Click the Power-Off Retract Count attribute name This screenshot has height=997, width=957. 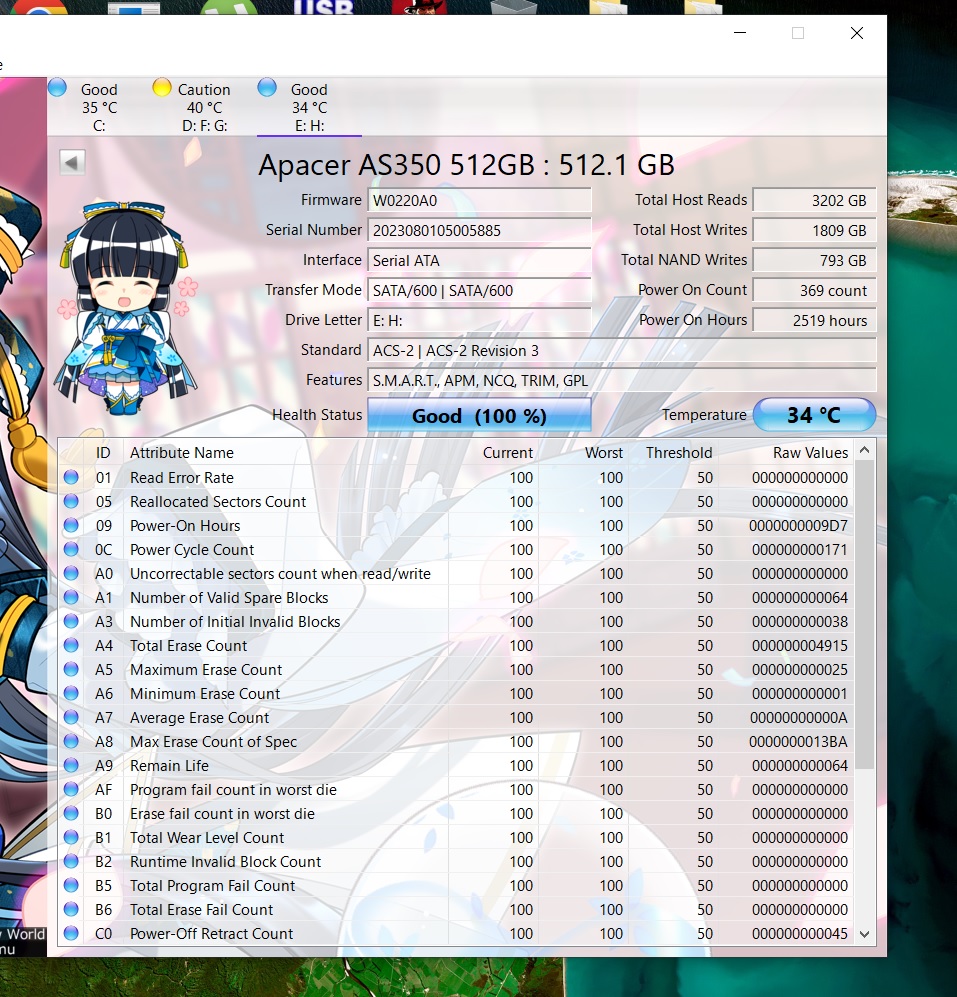tap(211, 933)
